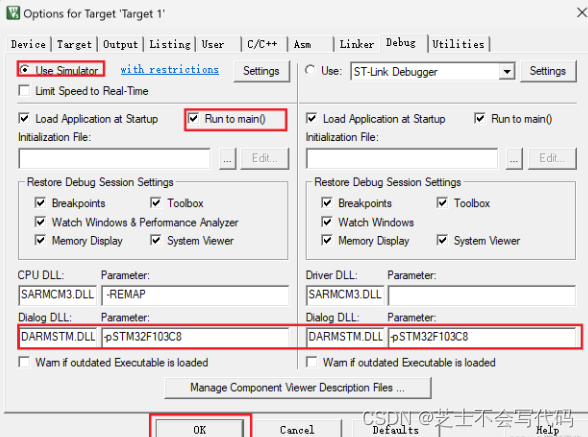Switch to the Linker tab
The width and height of the screenshot is (588, 437).
click(357, 44)
